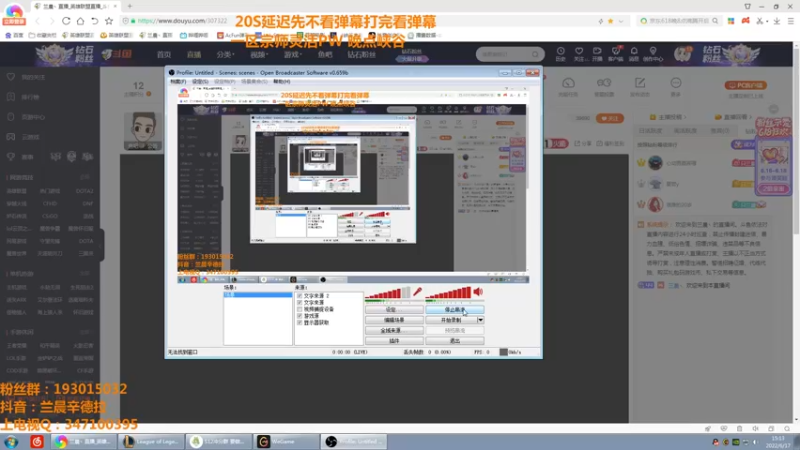Click the edit-post pencil icon above the chat panel
This screenshot has height=450, width=800.
pos(640,83)
